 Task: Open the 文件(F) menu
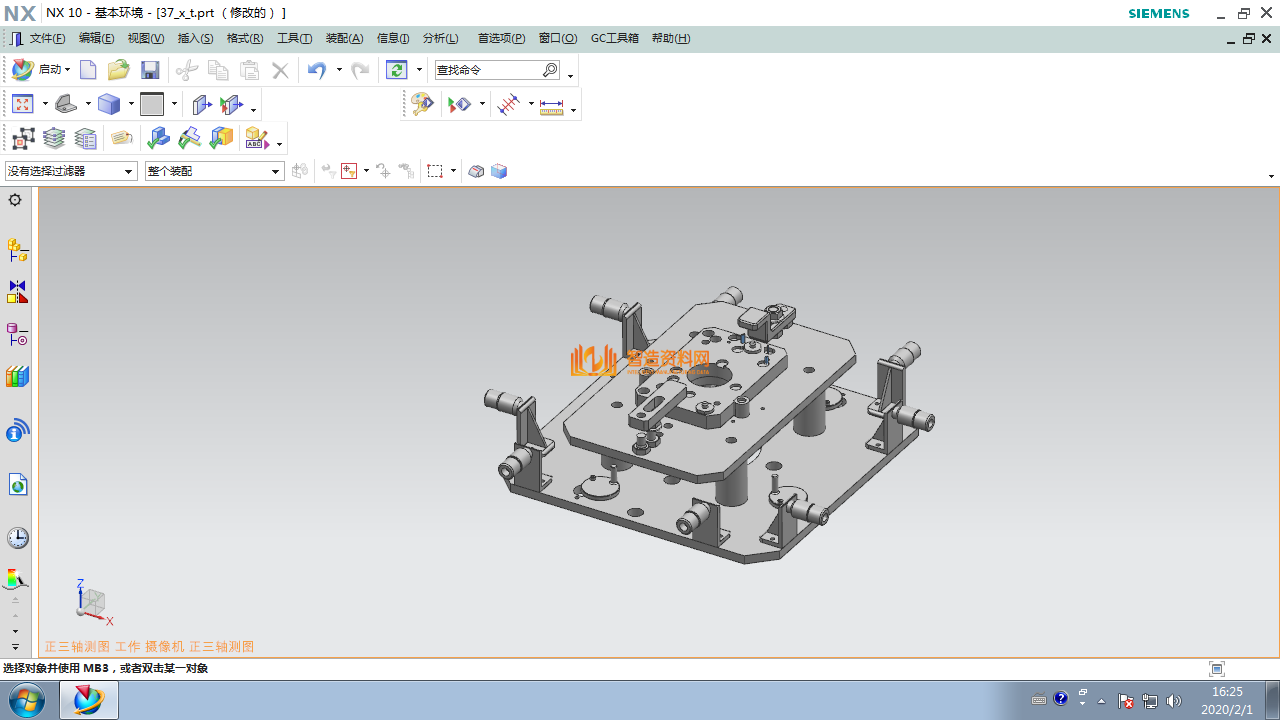pos(46,38)
